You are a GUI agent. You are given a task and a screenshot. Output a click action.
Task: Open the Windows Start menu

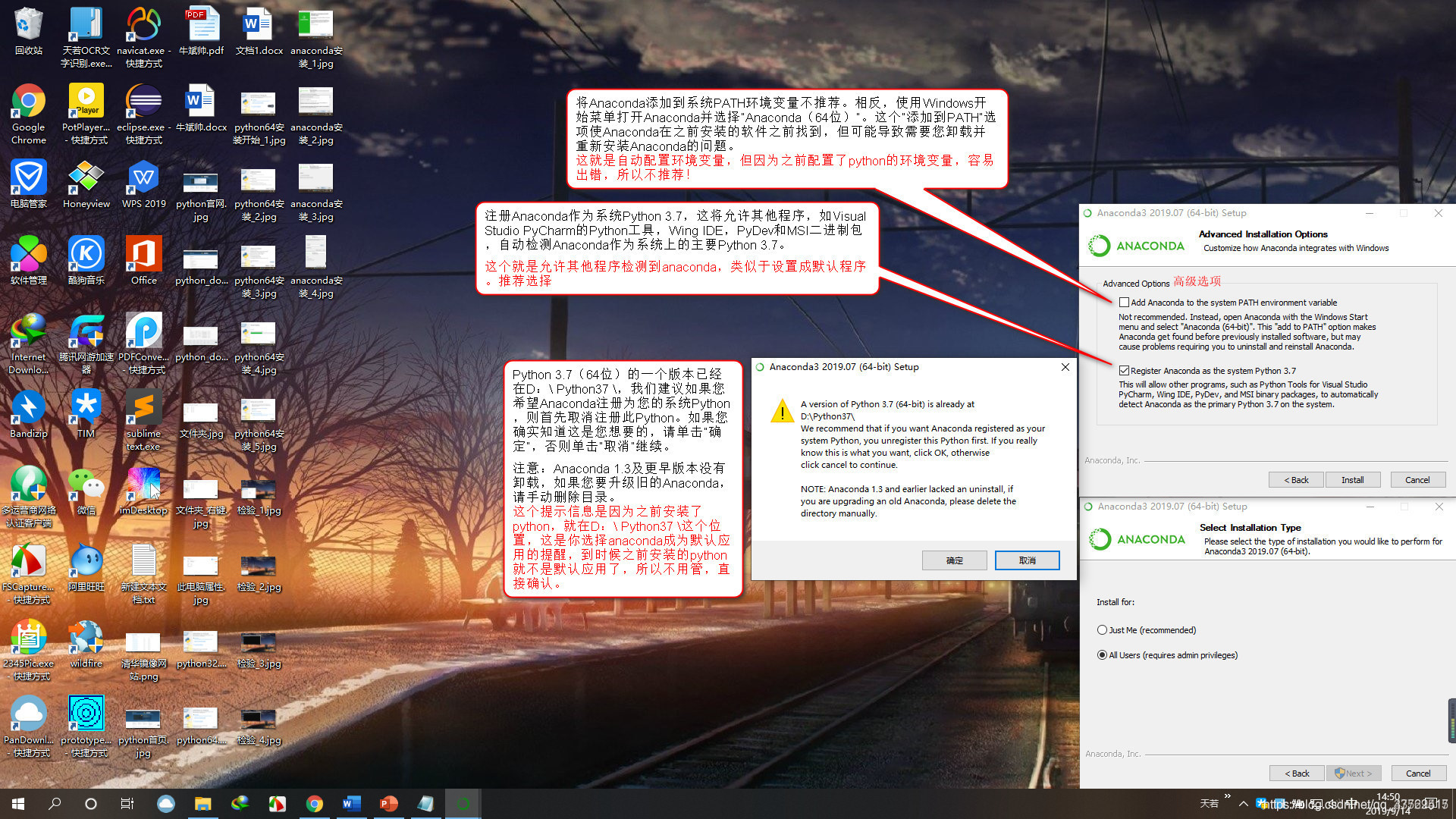tap(18, 804)
